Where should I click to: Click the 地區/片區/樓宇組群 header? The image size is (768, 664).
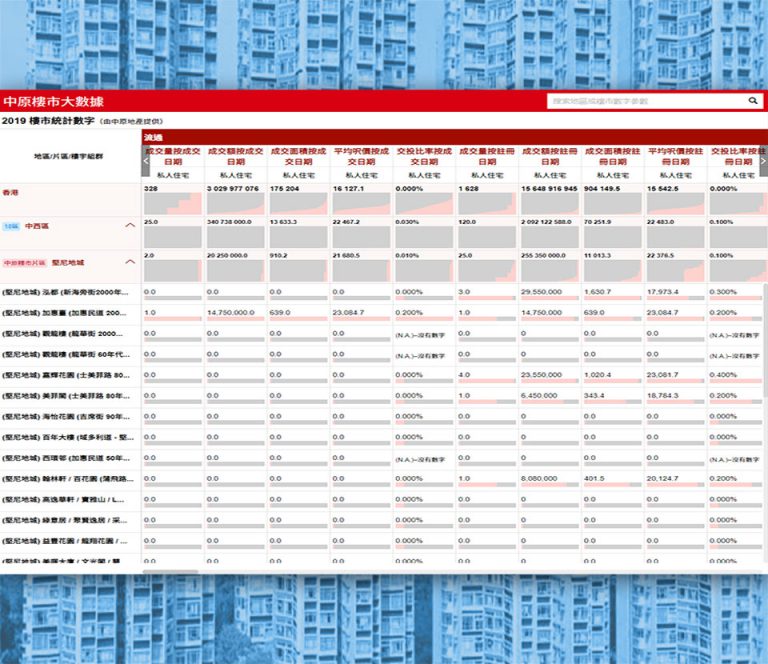(x=69, y=156)
